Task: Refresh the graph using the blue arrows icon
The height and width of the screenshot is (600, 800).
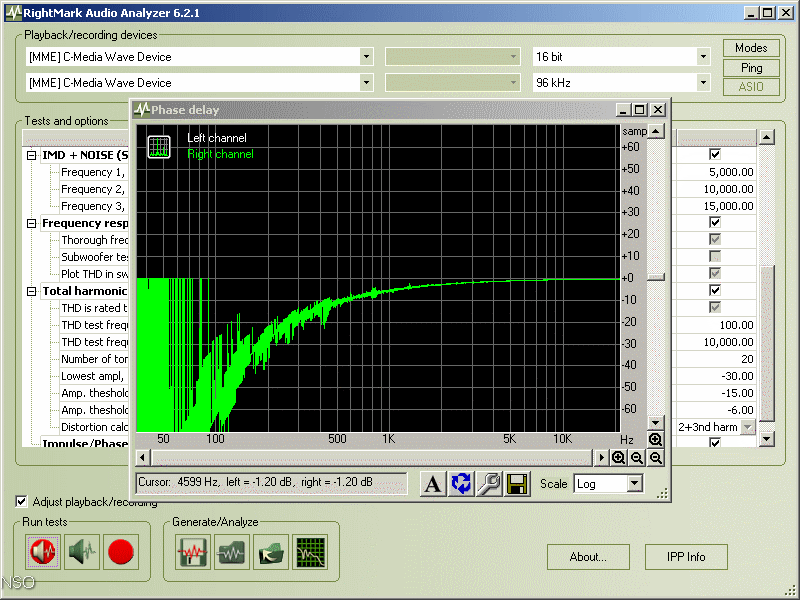Action: (461, 483)
